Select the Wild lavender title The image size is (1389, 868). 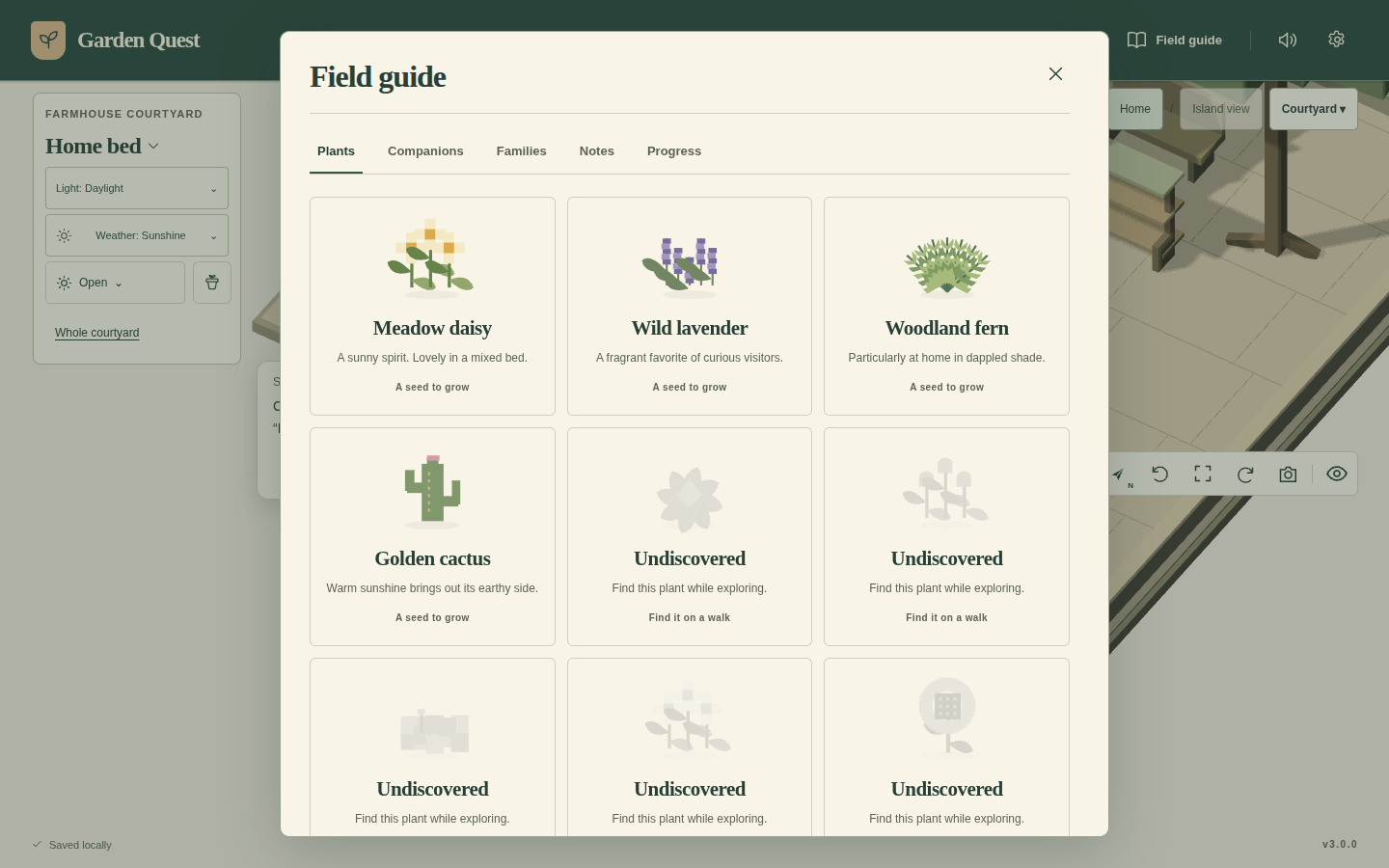[690, 328]
